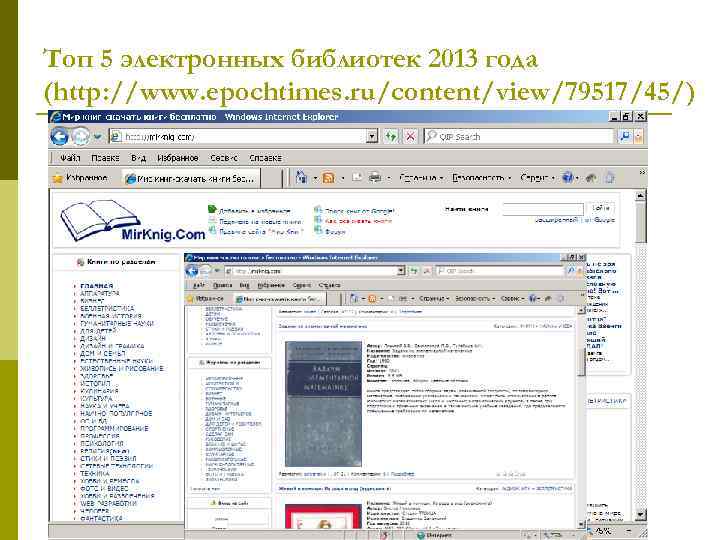Open the Правка menu in outer browser
Viewport: 720px width, 540px height.
[105, 158]
